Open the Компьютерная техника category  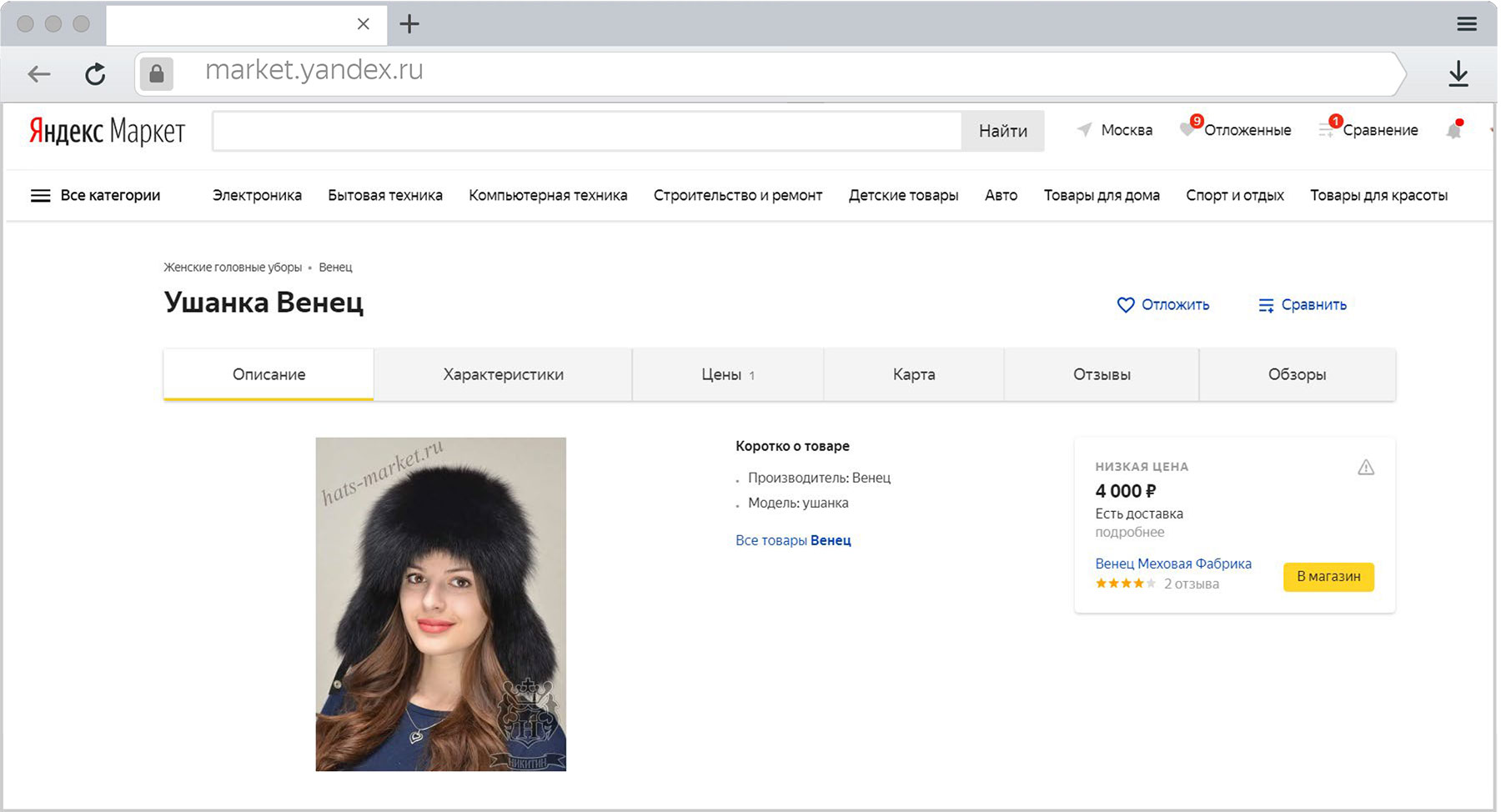[x=548, y=195]
